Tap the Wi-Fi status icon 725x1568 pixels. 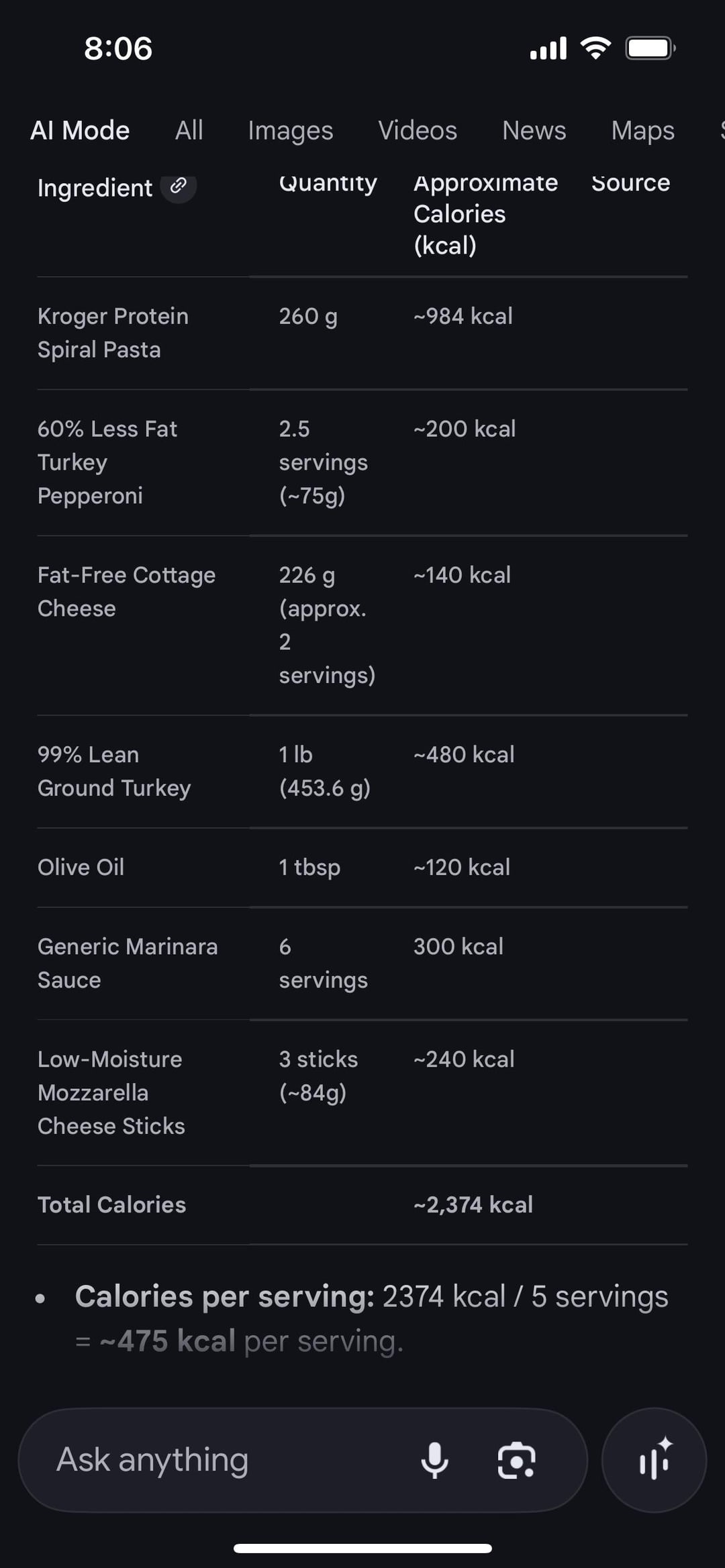click(x=595, y=48)
